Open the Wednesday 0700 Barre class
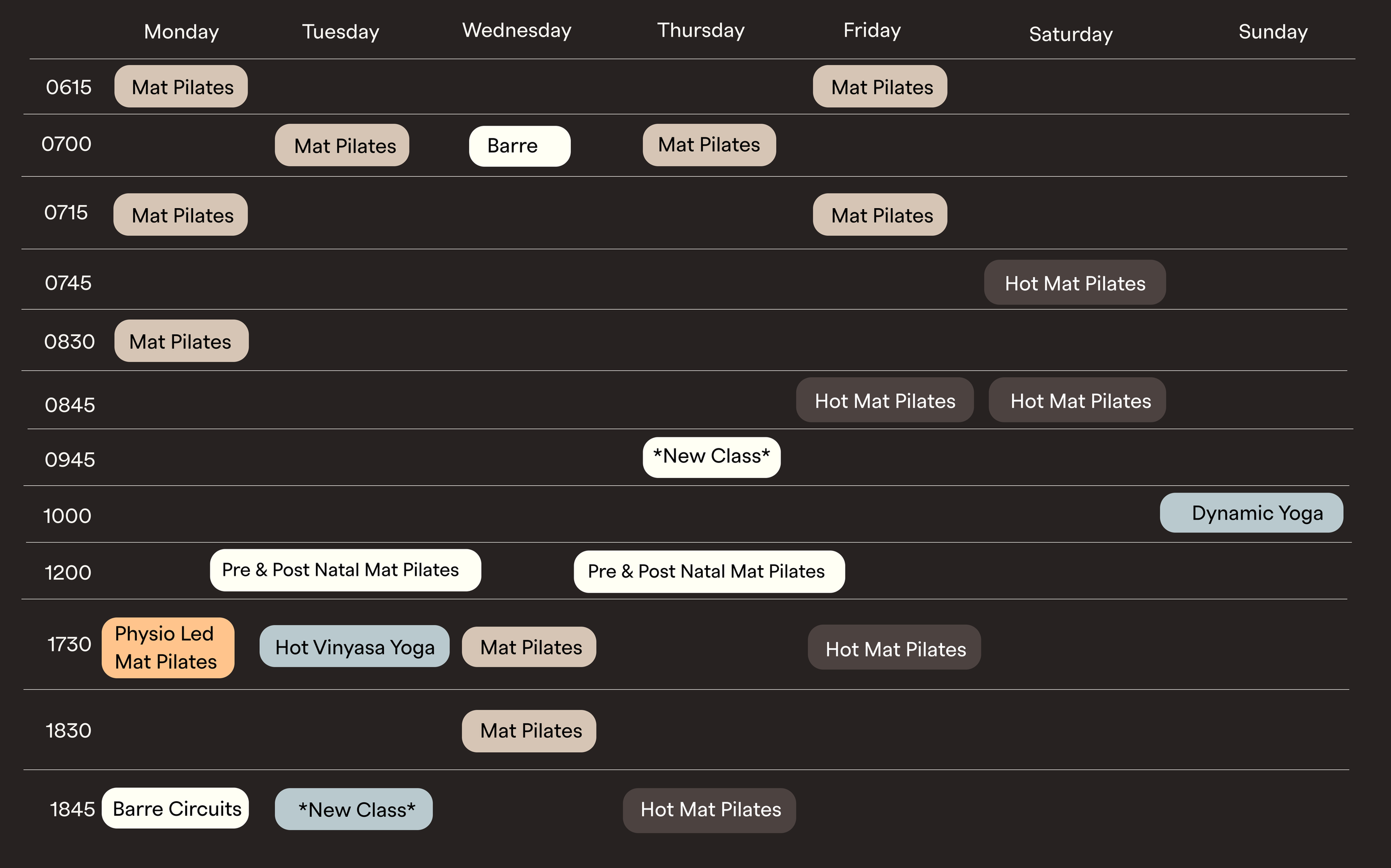The height and width of the screenshot is (868, 1391). 520,146
